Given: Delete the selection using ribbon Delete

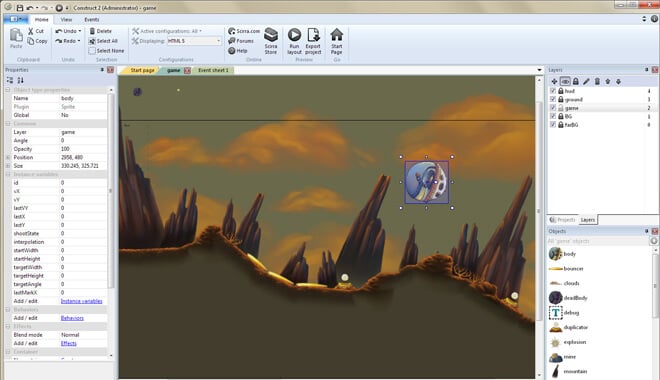Looking at the screenshot, I should pos(100,31).
